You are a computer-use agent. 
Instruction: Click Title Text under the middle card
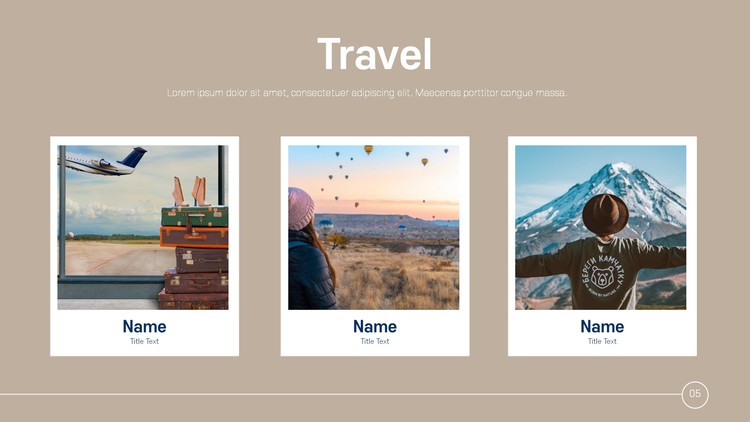pyautogui.click(x=375, y=341)
